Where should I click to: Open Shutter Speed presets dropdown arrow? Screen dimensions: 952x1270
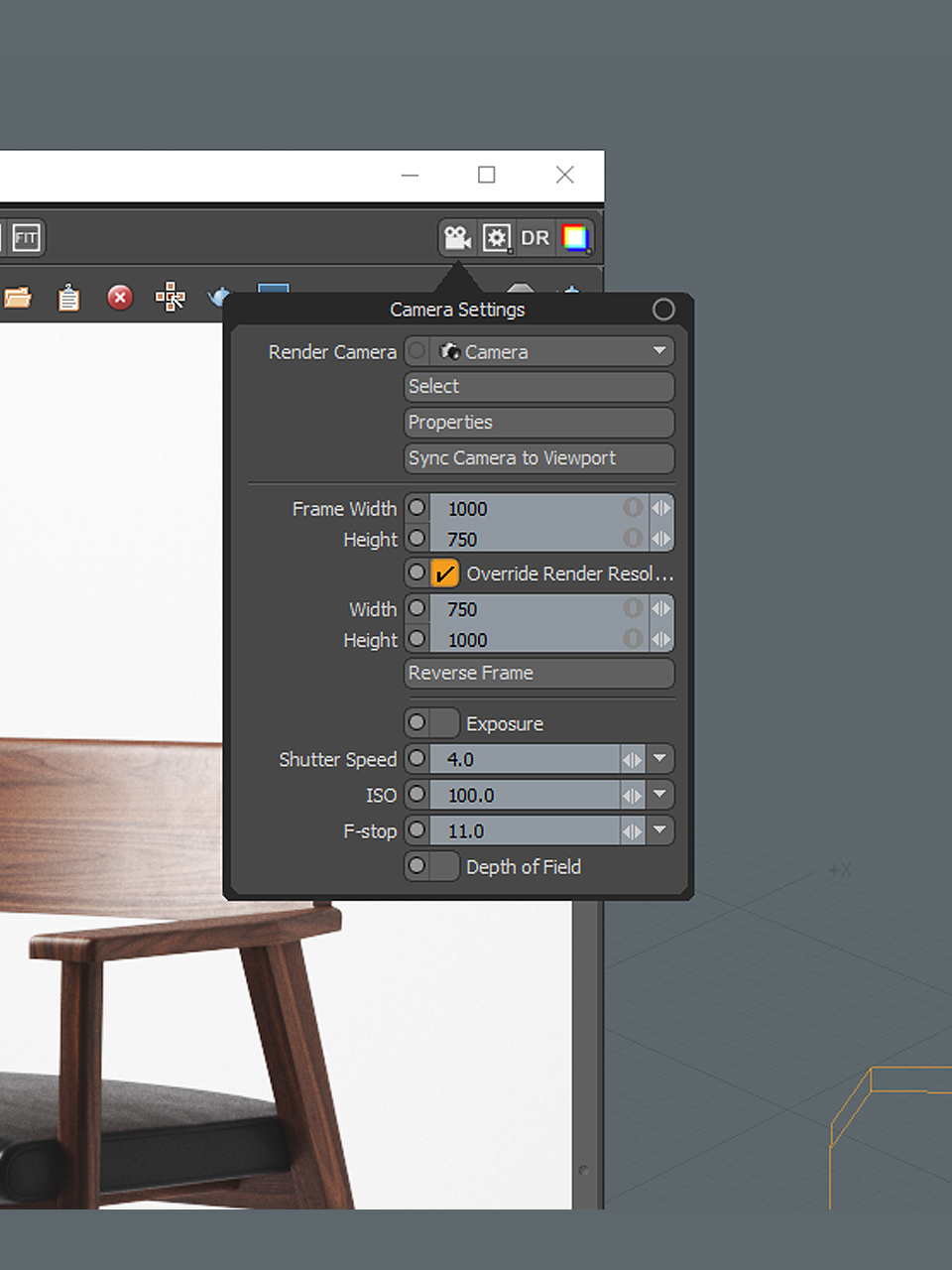(x=659, y=759)
